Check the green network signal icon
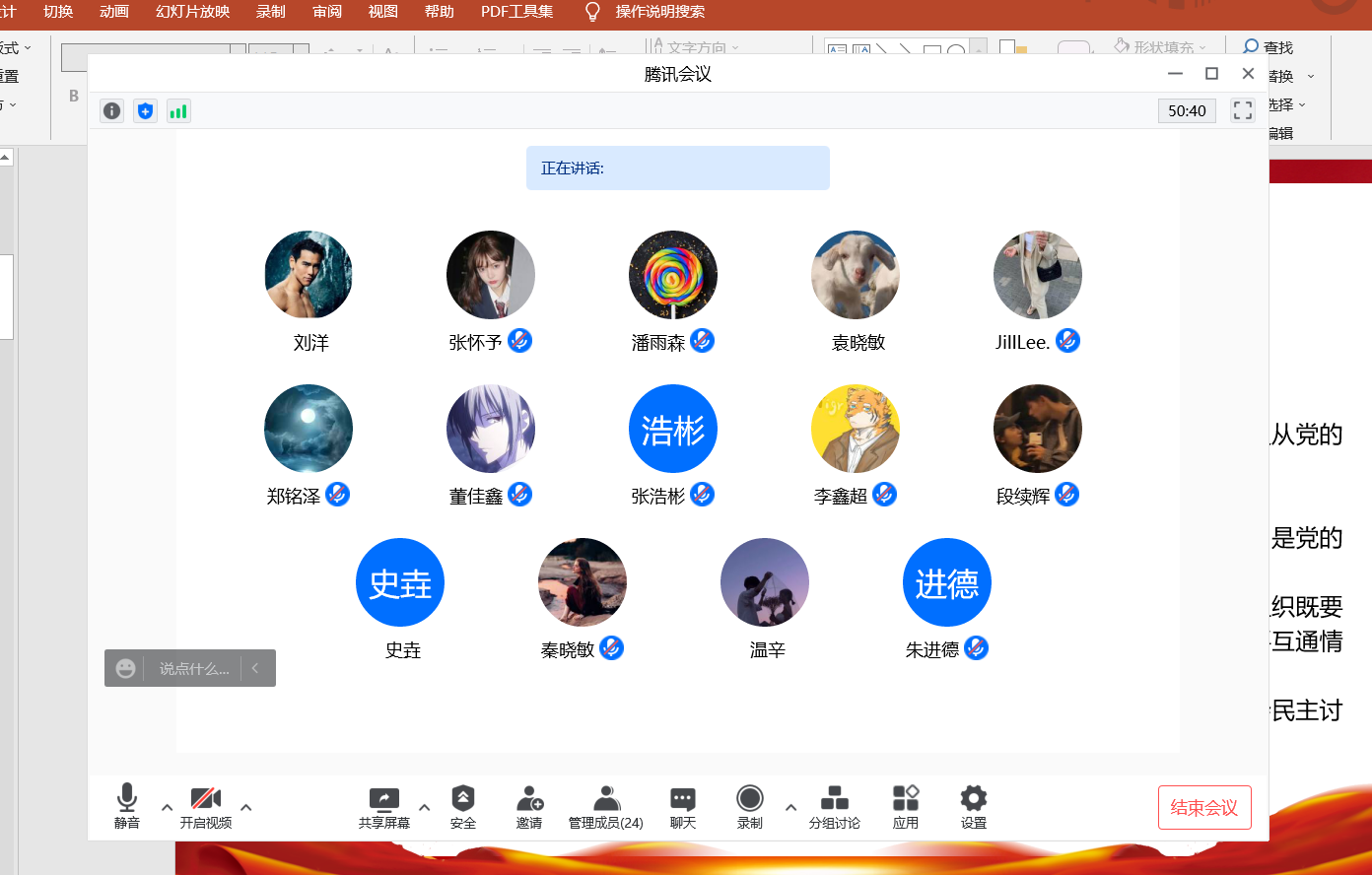1372x875 pixels. [x=178, y=111]
